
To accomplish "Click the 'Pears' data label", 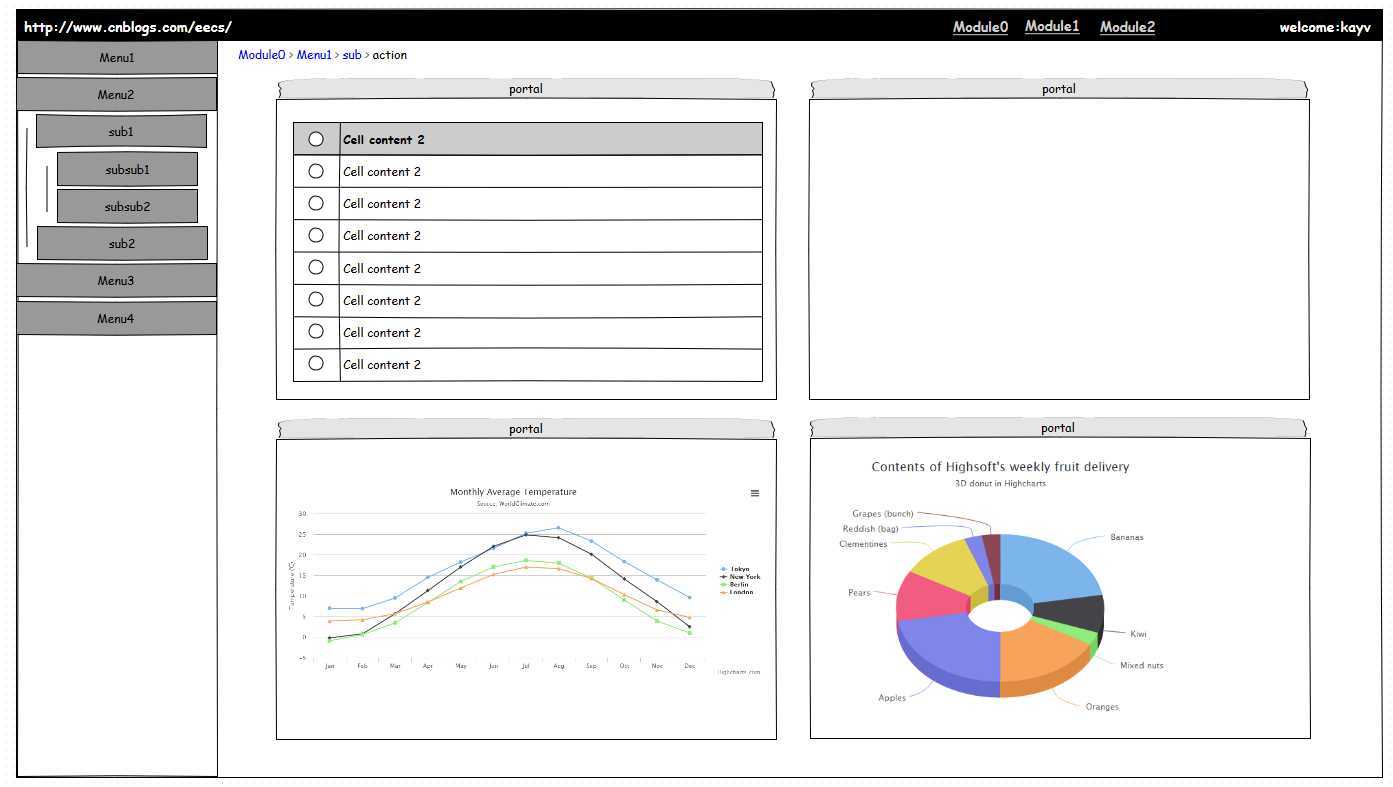I will (859, 593).
